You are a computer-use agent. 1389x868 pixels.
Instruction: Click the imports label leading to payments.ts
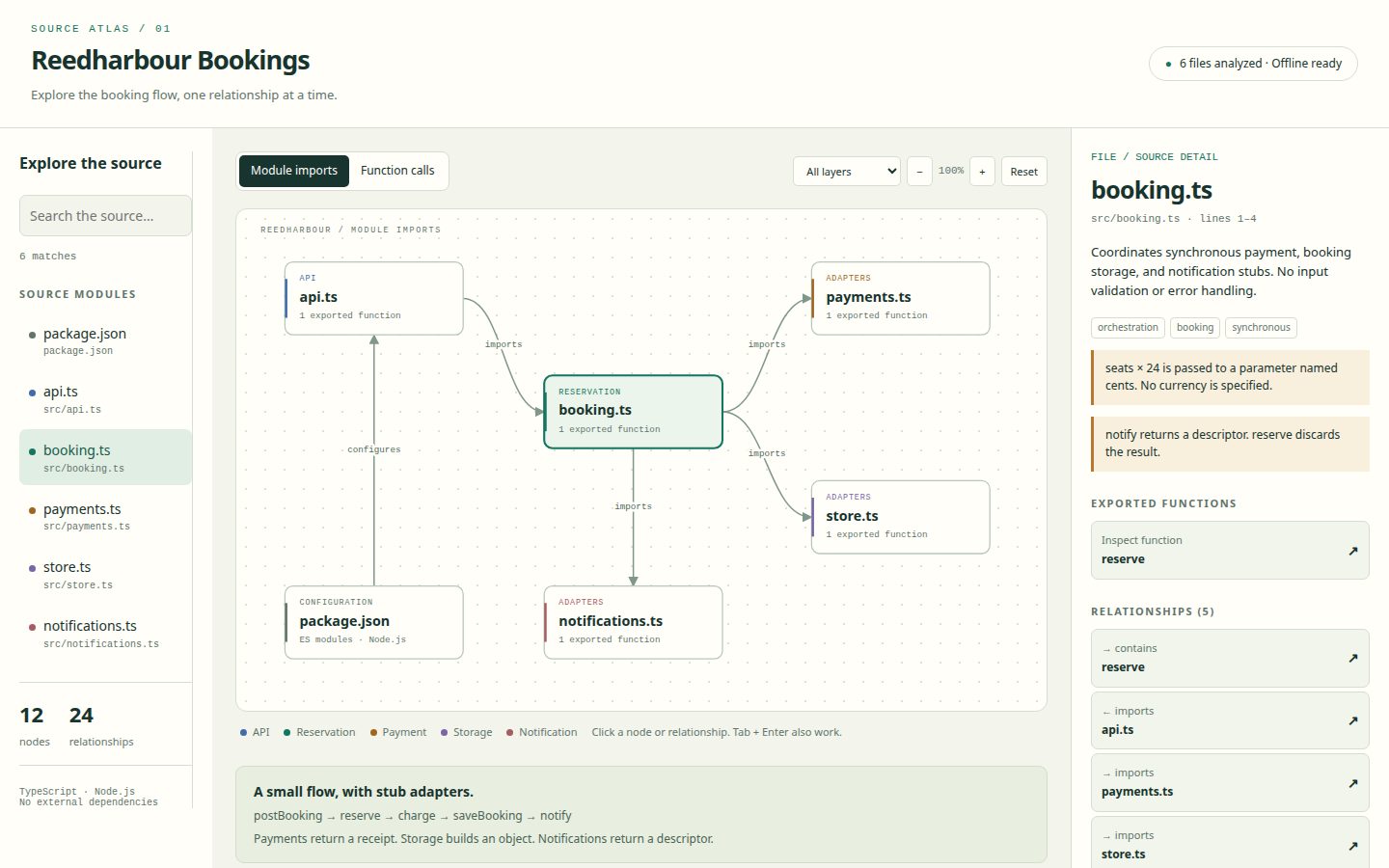pos(767,344)
